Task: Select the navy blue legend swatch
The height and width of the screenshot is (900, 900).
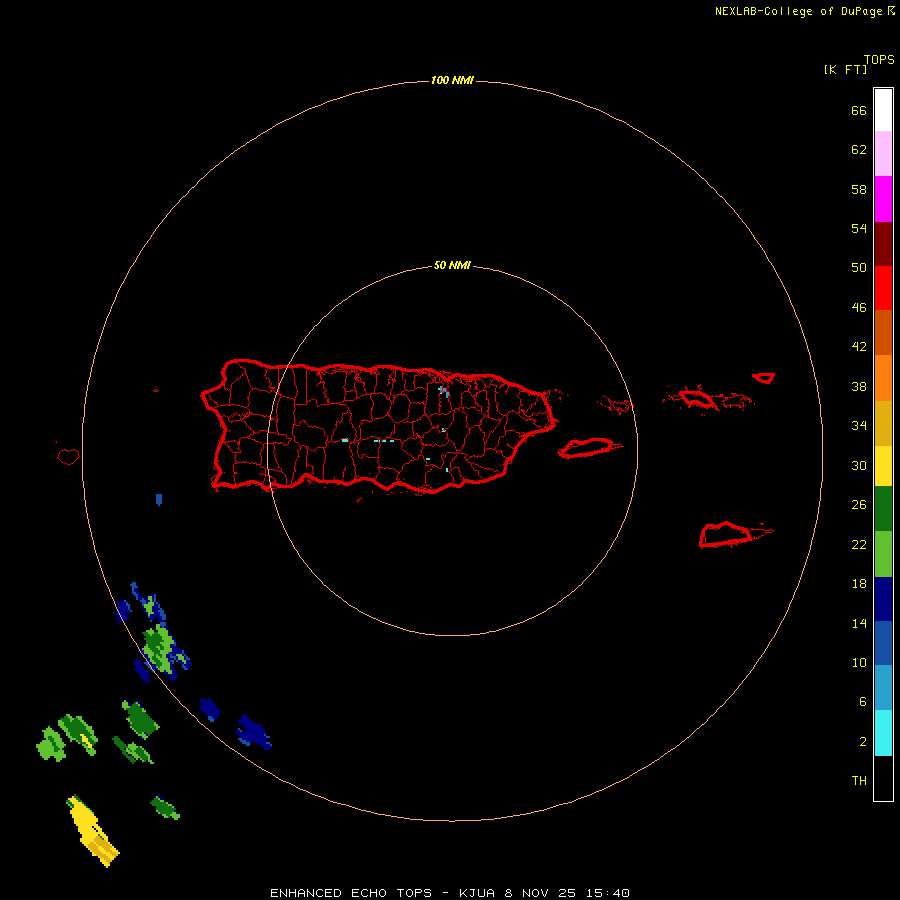Action: (x=883, y=599)
